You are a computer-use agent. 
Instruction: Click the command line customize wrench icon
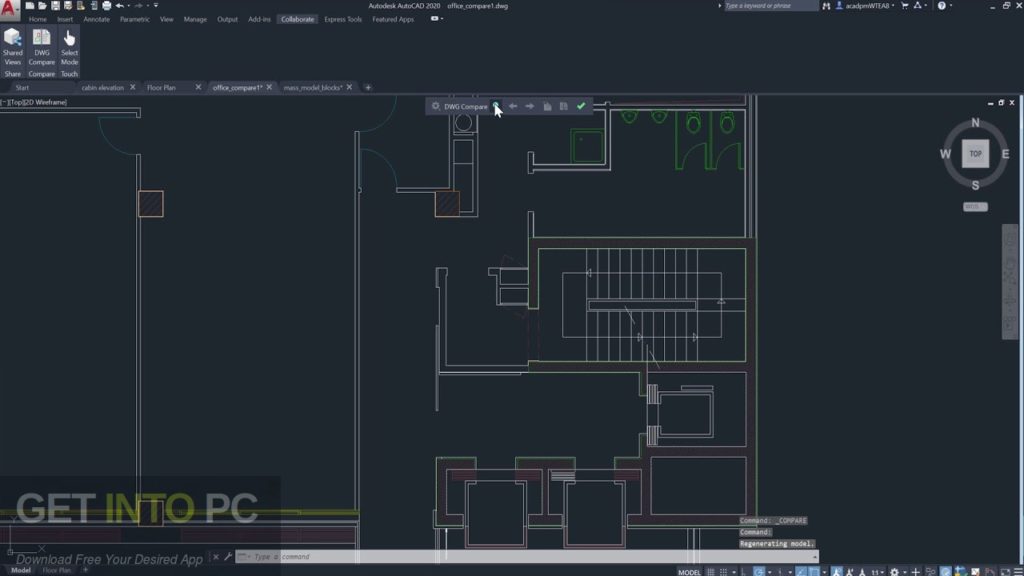click(x=228, y=556)
